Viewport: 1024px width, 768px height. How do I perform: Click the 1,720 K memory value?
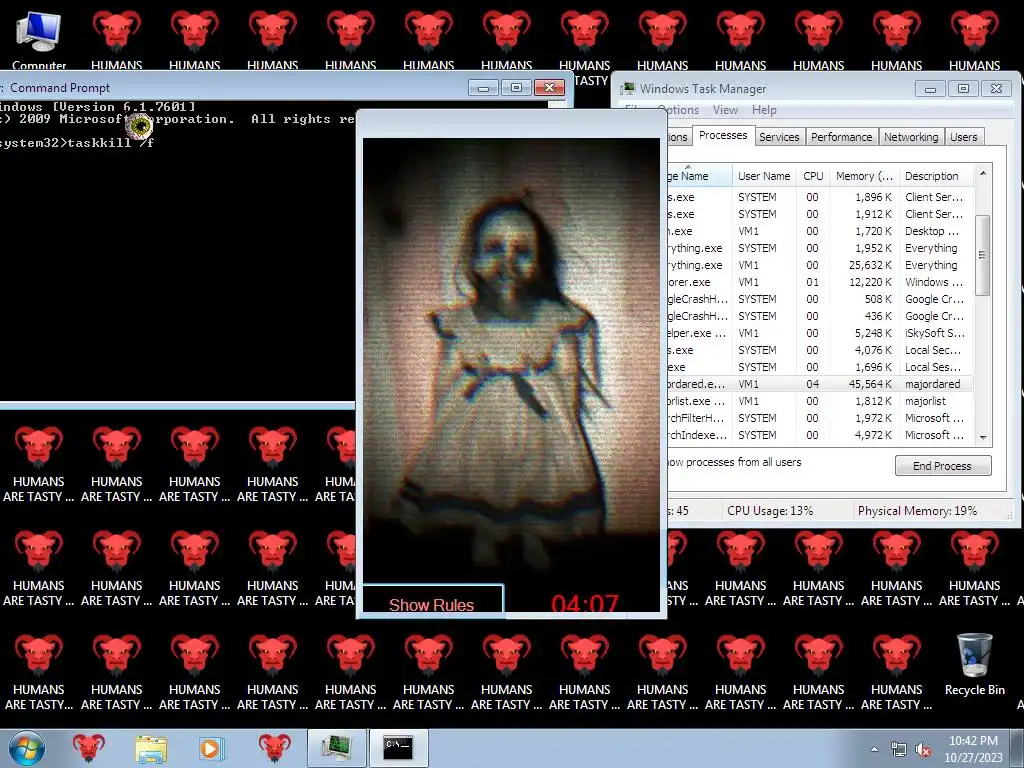[873, 231]
